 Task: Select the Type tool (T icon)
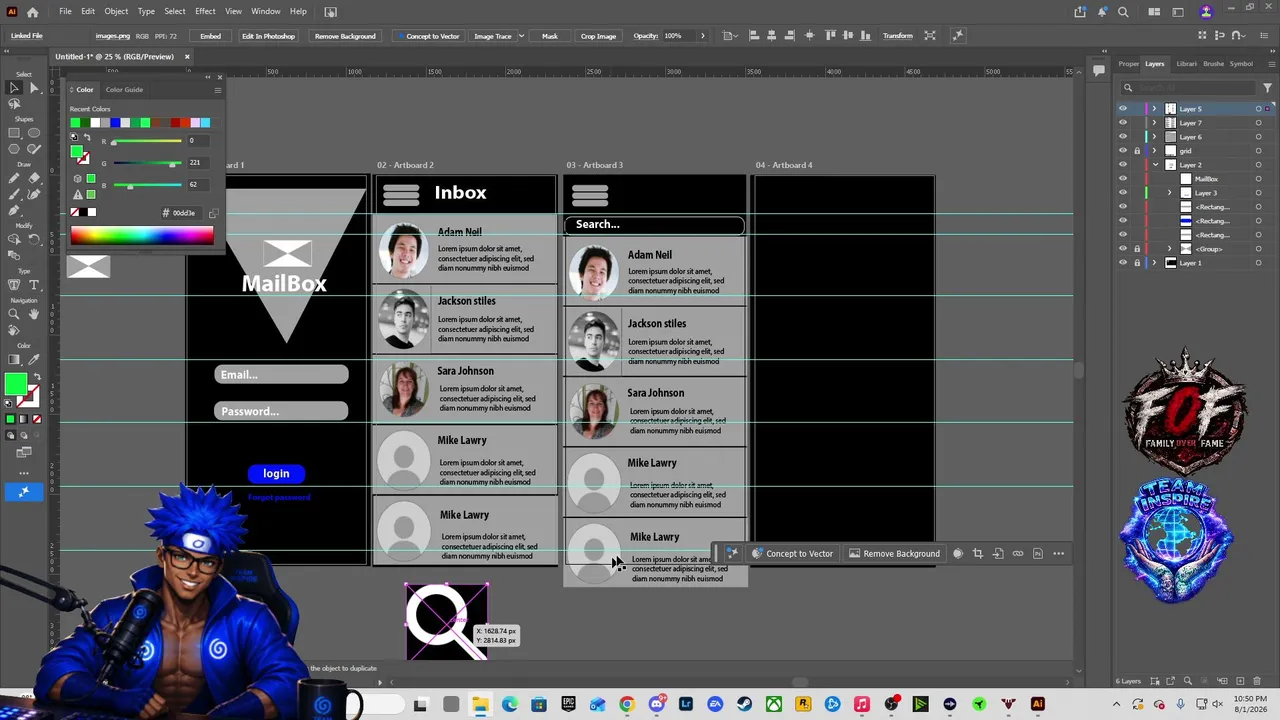click(x=33, y=285)
